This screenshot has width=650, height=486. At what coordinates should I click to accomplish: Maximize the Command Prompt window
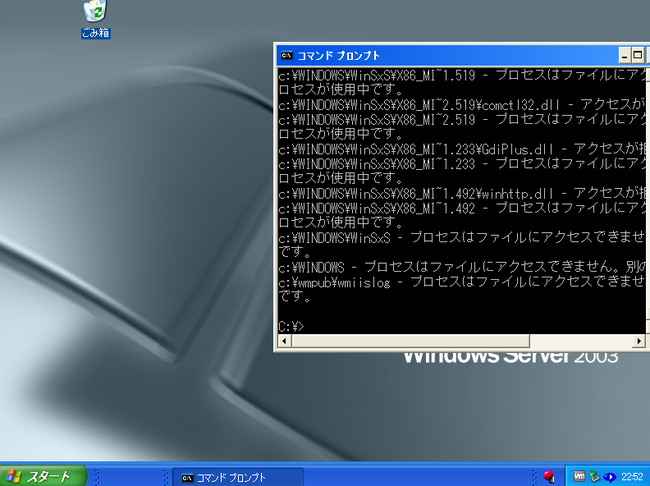[638, 55]
